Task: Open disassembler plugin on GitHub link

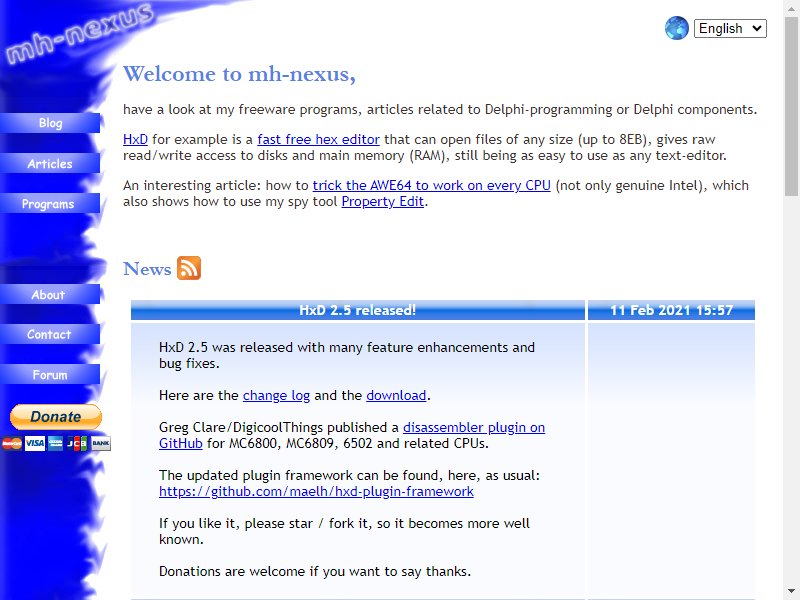Action: coord(474,428)
